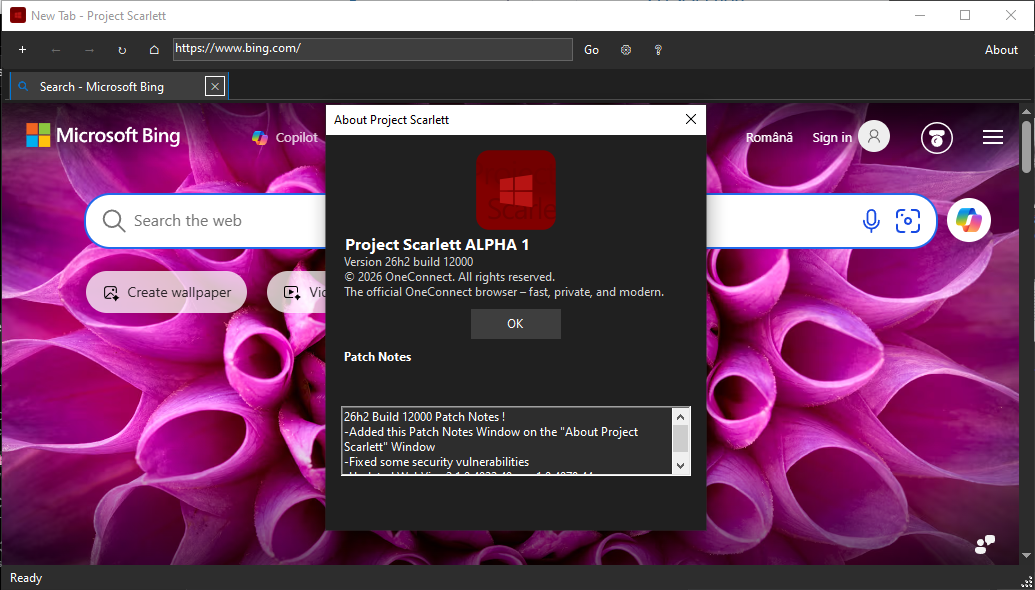Click the Microsoft Bing logo

(103, 136)
